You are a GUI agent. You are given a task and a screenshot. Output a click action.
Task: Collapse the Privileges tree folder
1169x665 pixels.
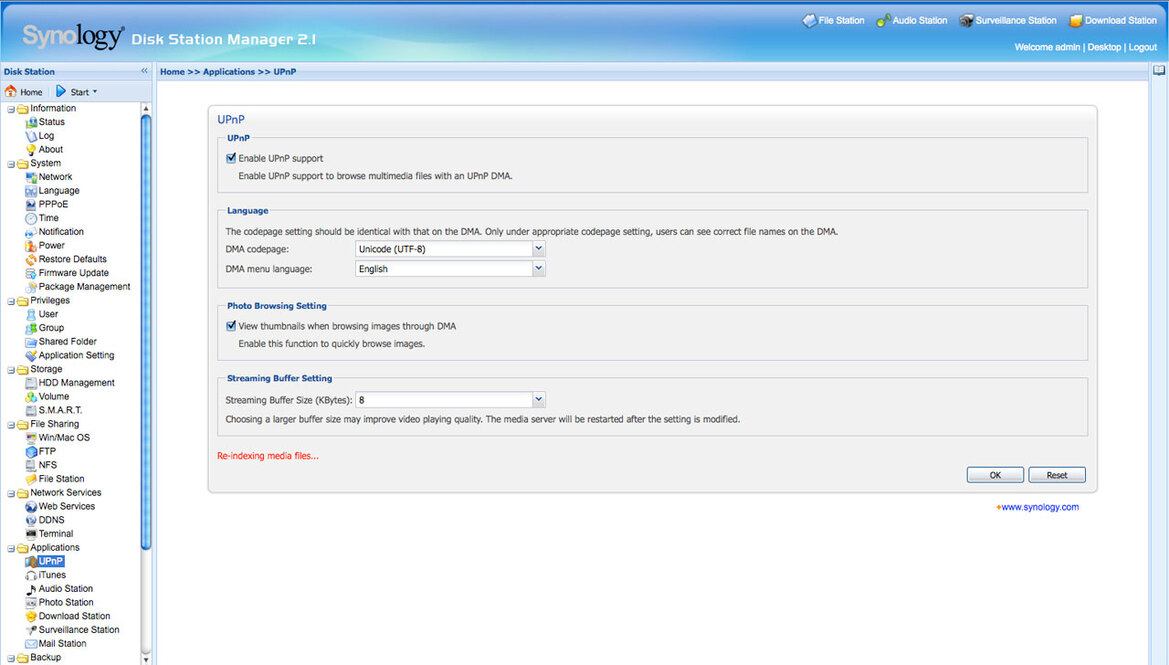[11, 301]
